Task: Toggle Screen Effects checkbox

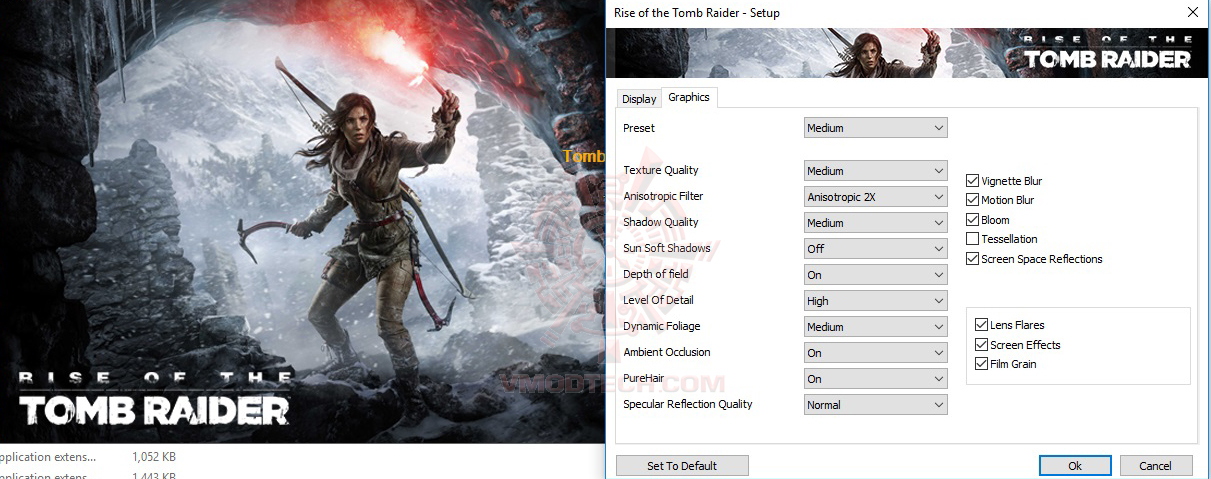Action: (x=982, y=345)
